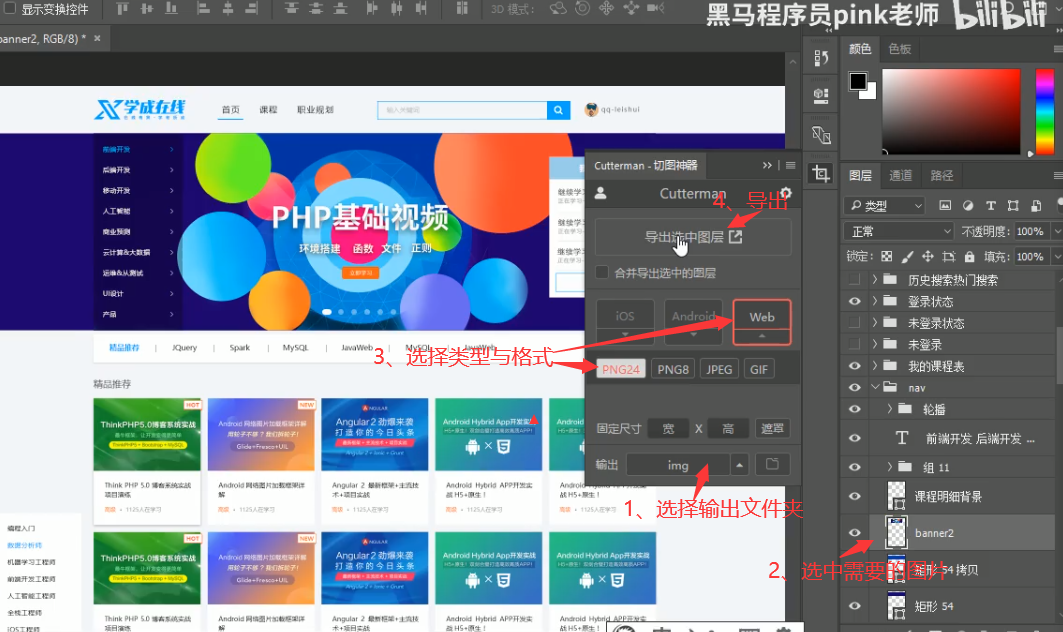
Task: Choose the JPEG format button
Action: 719,370
